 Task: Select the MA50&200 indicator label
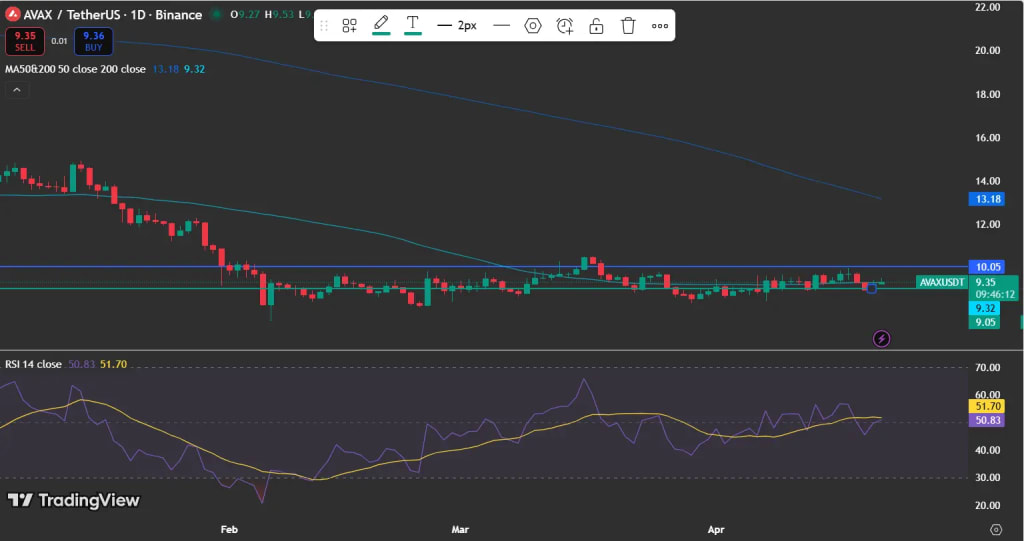click(x=76, y=69)
